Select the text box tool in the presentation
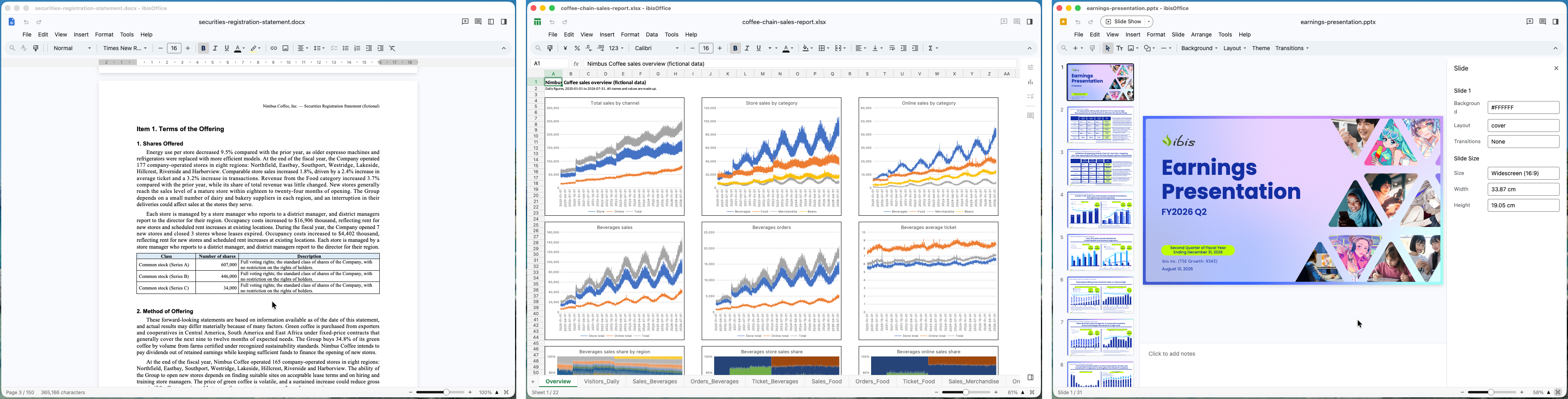1568x399 pixels. 1119,49
